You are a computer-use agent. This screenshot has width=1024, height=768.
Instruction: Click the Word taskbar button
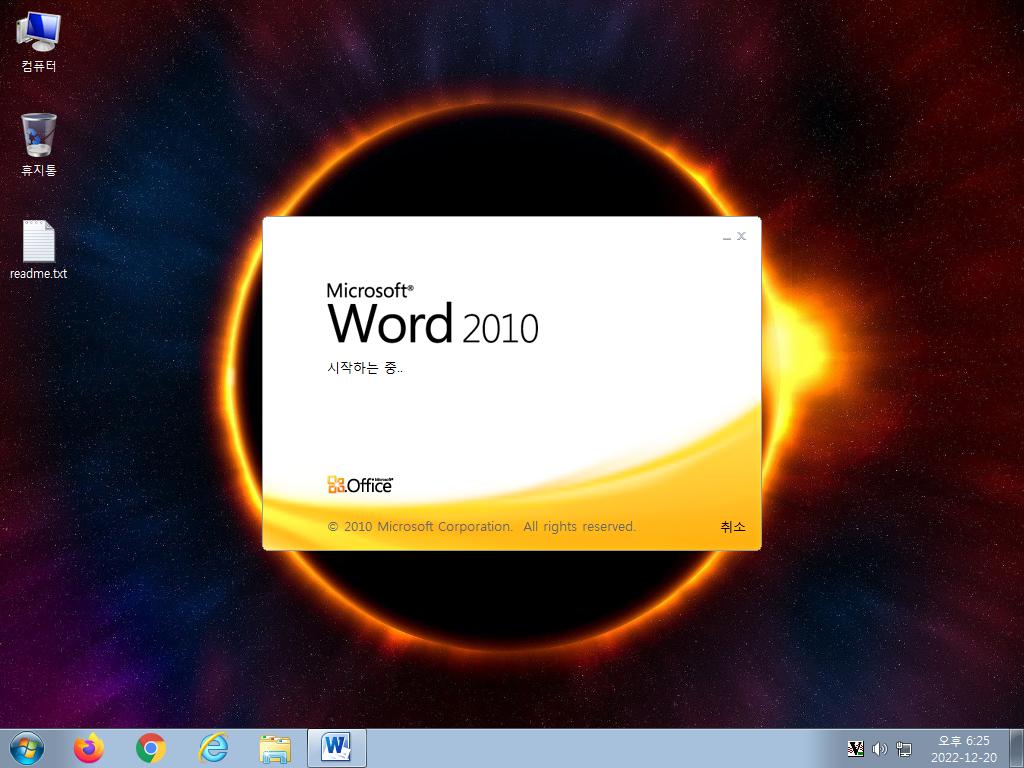[337, 748]
